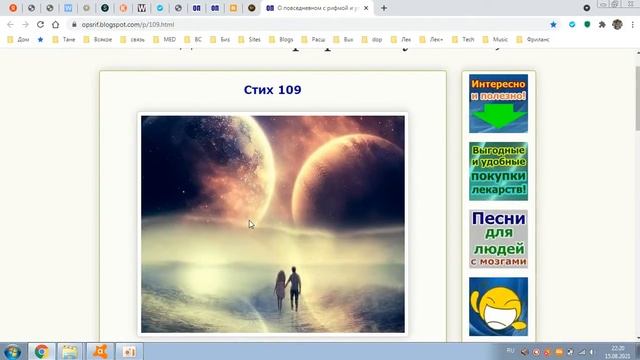Open the Фриланс bookmarks folder
This screenshot has width=640, height=360.
point(533,40)
